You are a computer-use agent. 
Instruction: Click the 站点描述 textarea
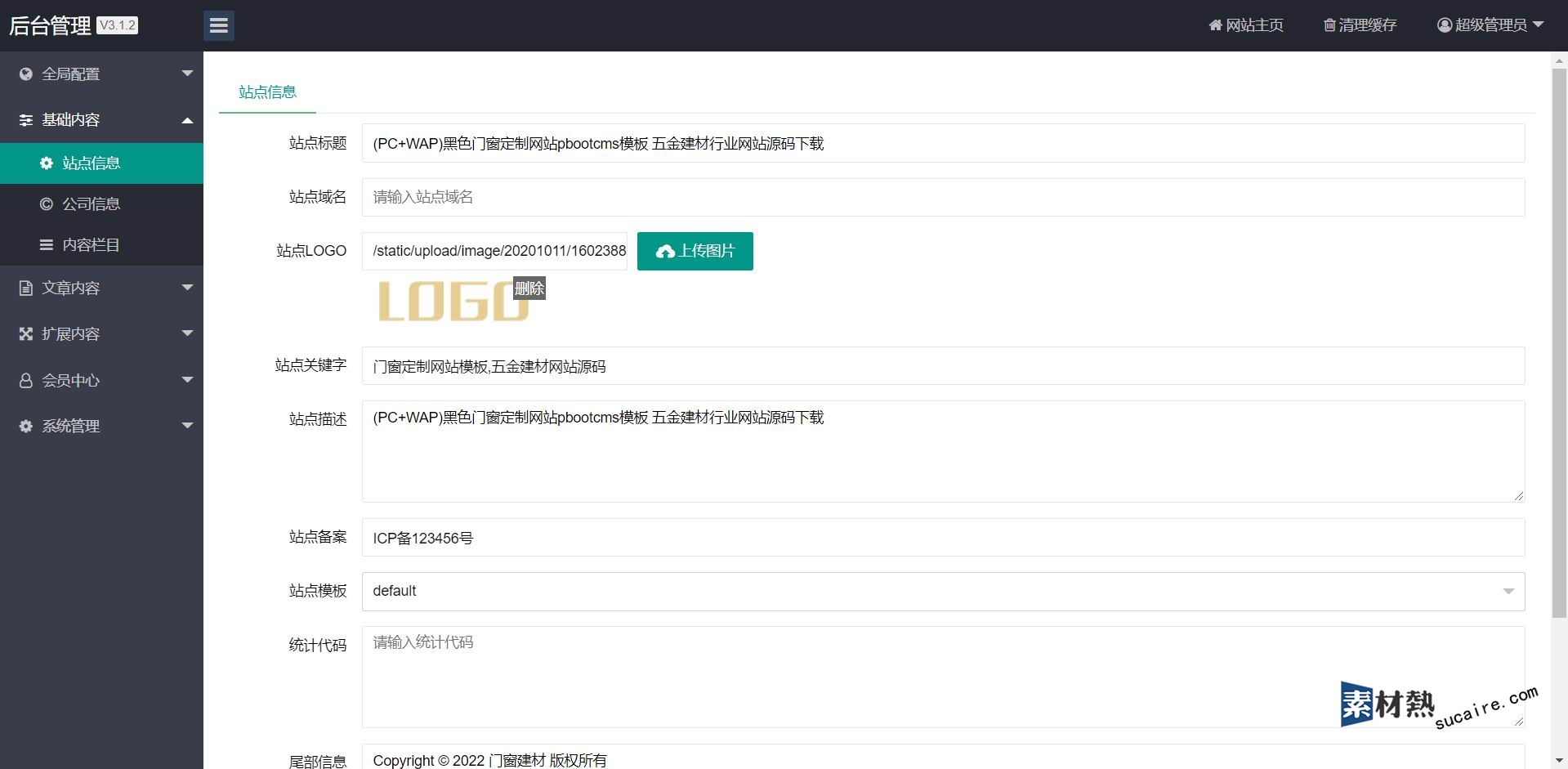943,451
